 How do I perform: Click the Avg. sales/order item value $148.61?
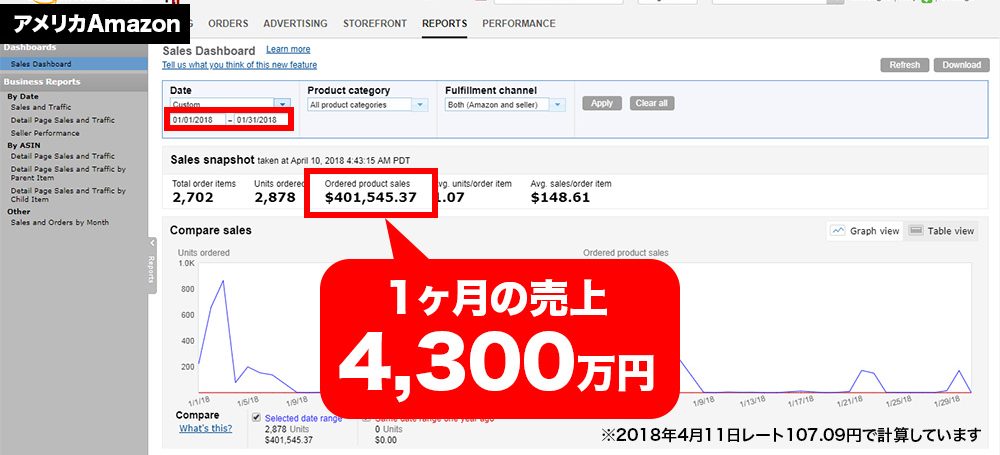560,197
